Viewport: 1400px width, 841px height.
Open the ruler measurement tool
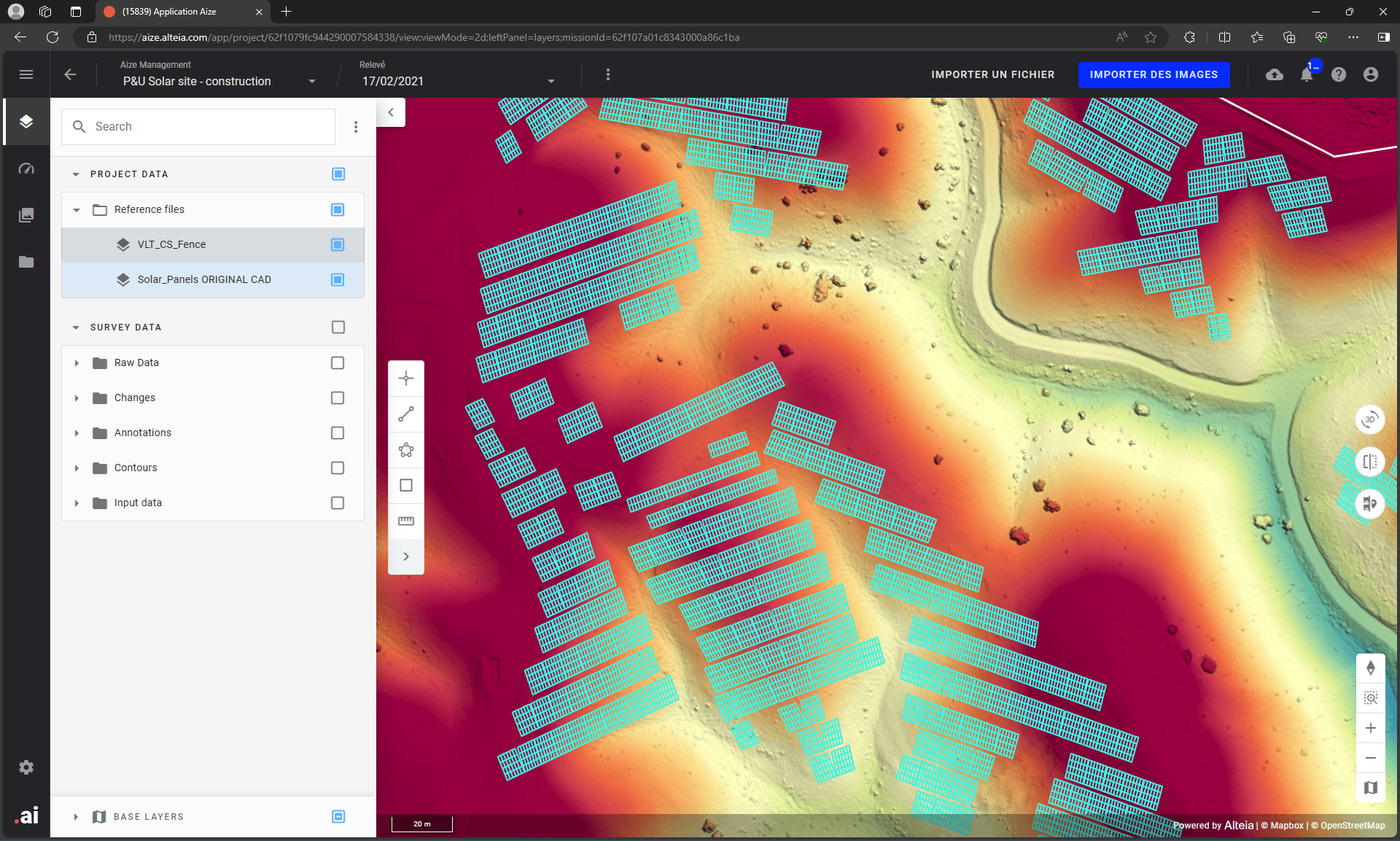click(x=406, y=521)
